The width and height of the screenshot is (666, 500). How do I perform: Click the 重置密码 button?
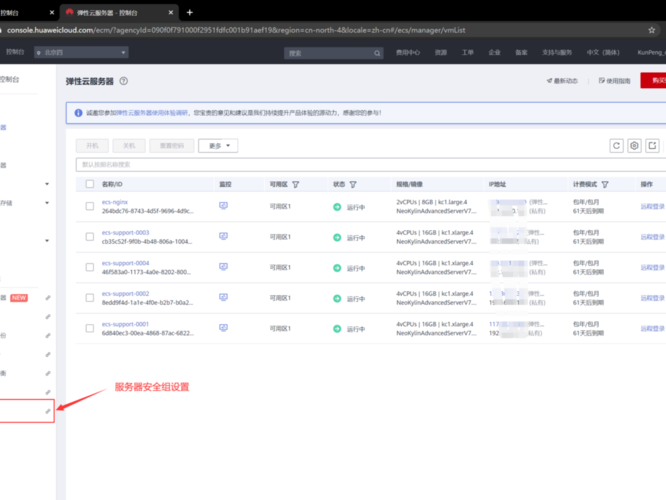172,146
